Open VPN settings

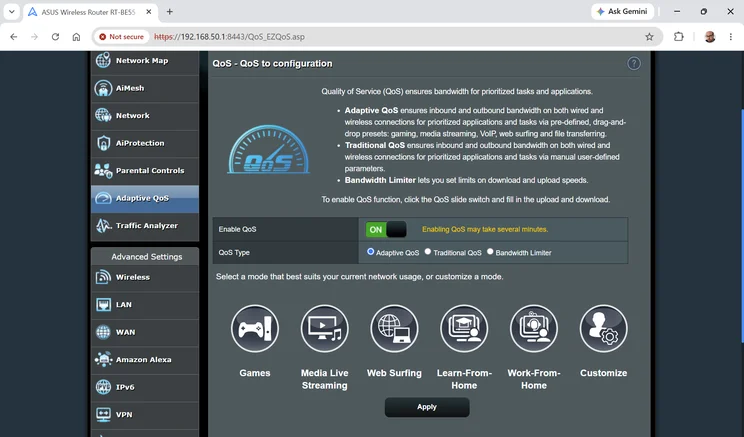tap(145, 415)
